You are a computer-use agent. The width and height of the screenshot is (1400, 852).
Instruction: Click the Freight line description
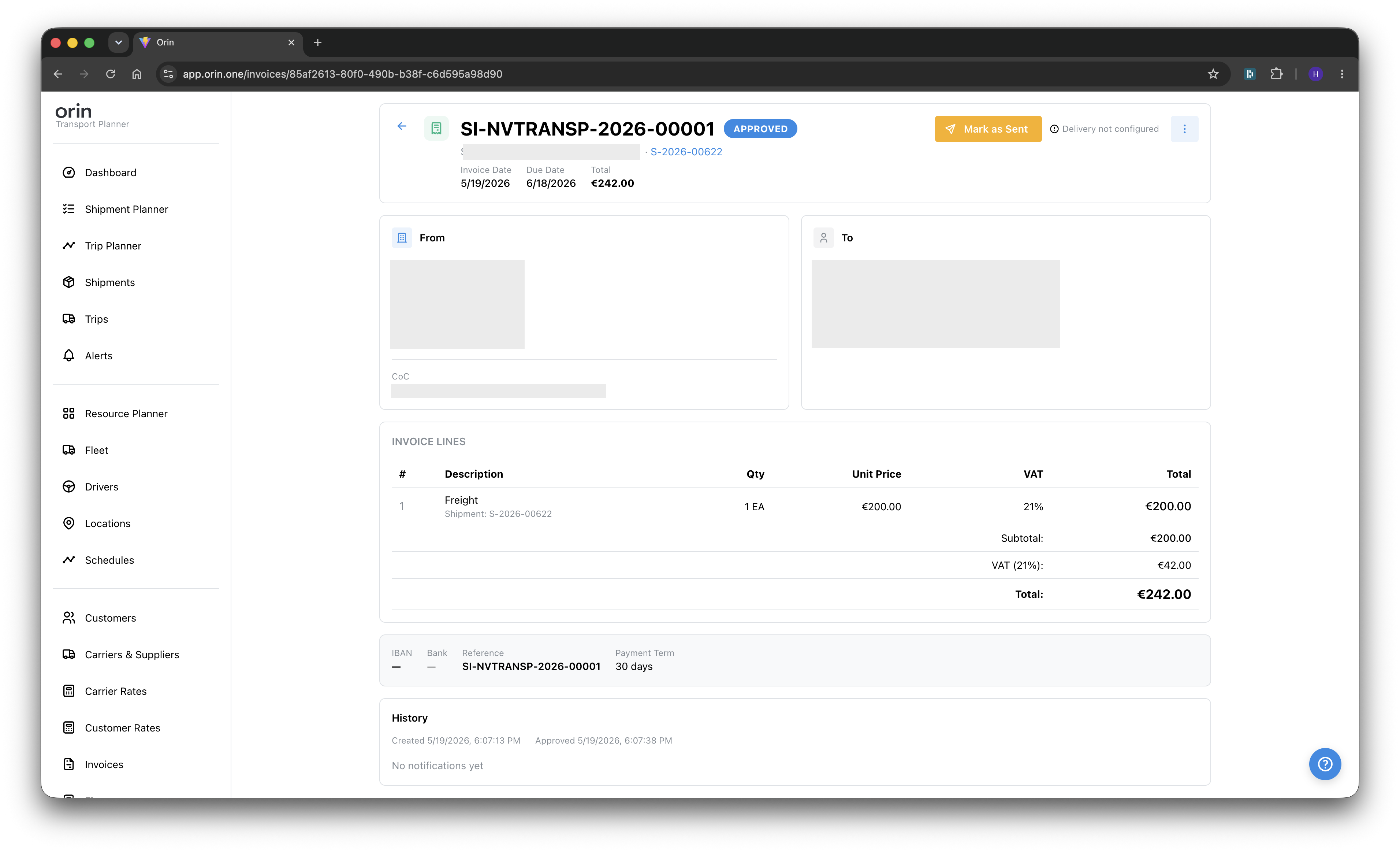click(x=461, y=500)
